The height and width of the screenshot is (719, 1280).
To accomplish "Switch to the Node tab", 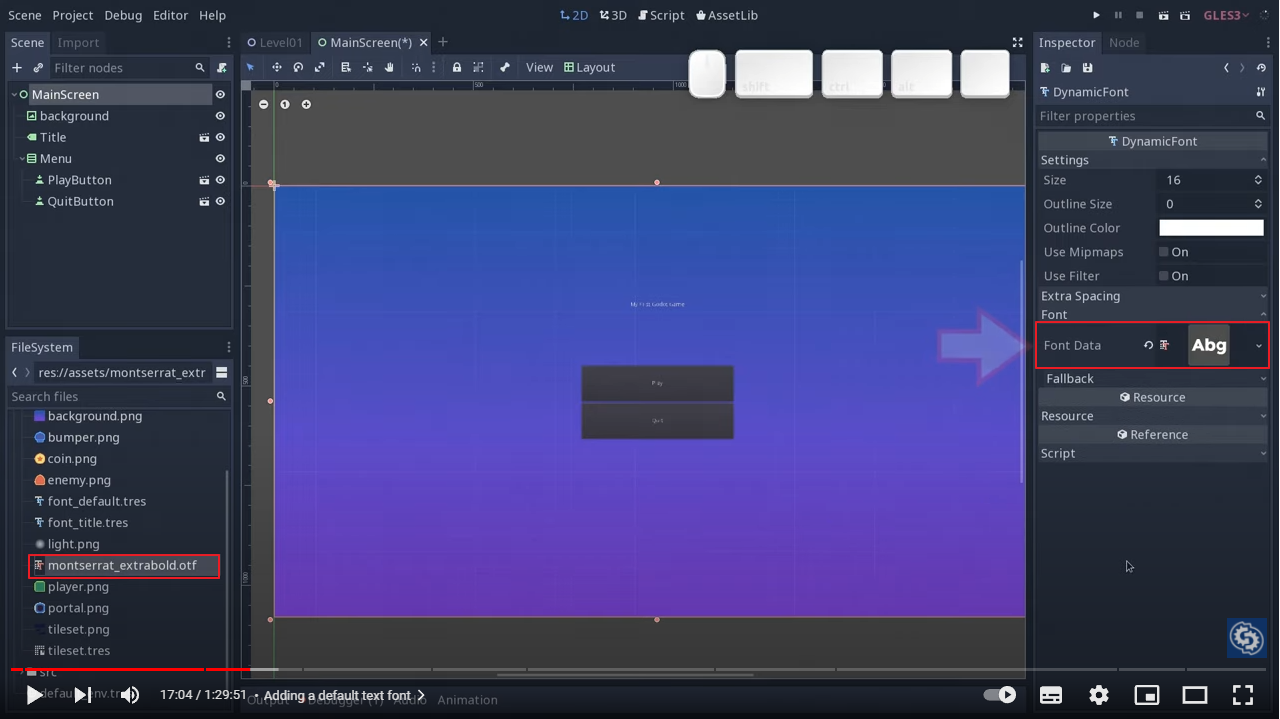I will click(1124, 43).
